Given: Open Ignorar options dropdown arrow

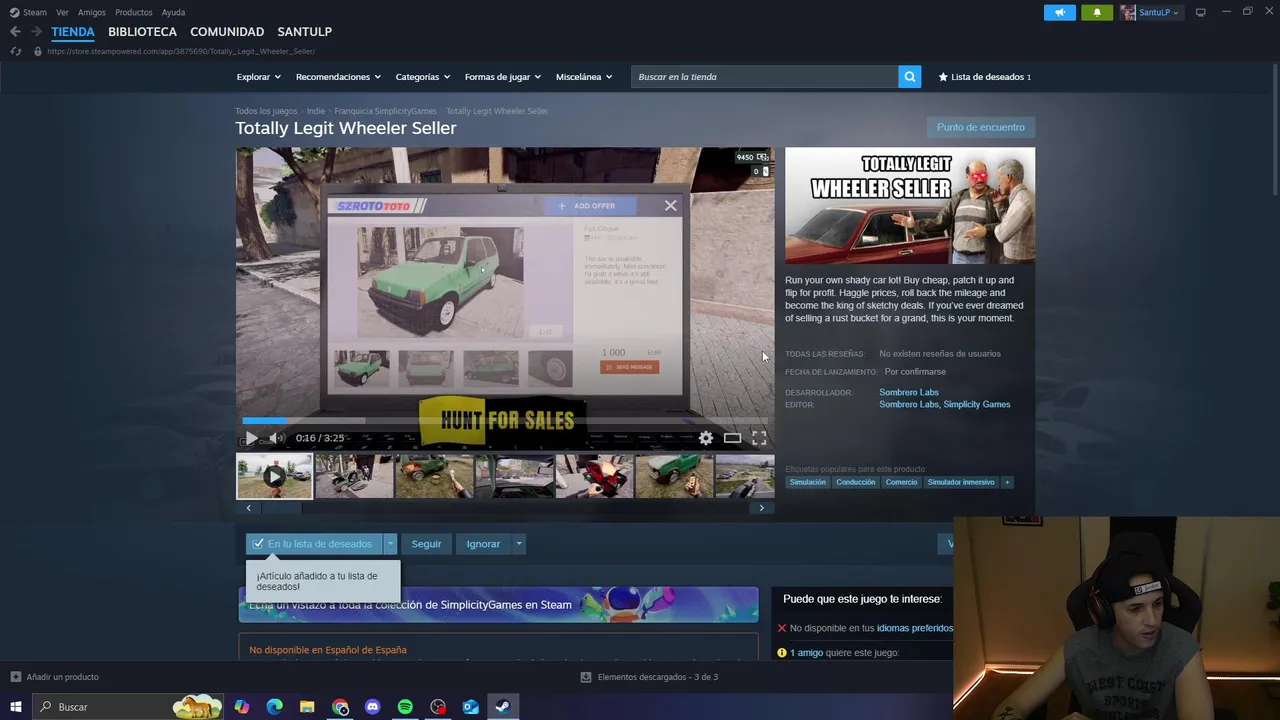Looking at the screenshot, I should pyautogui.click(x=518, y=544).
